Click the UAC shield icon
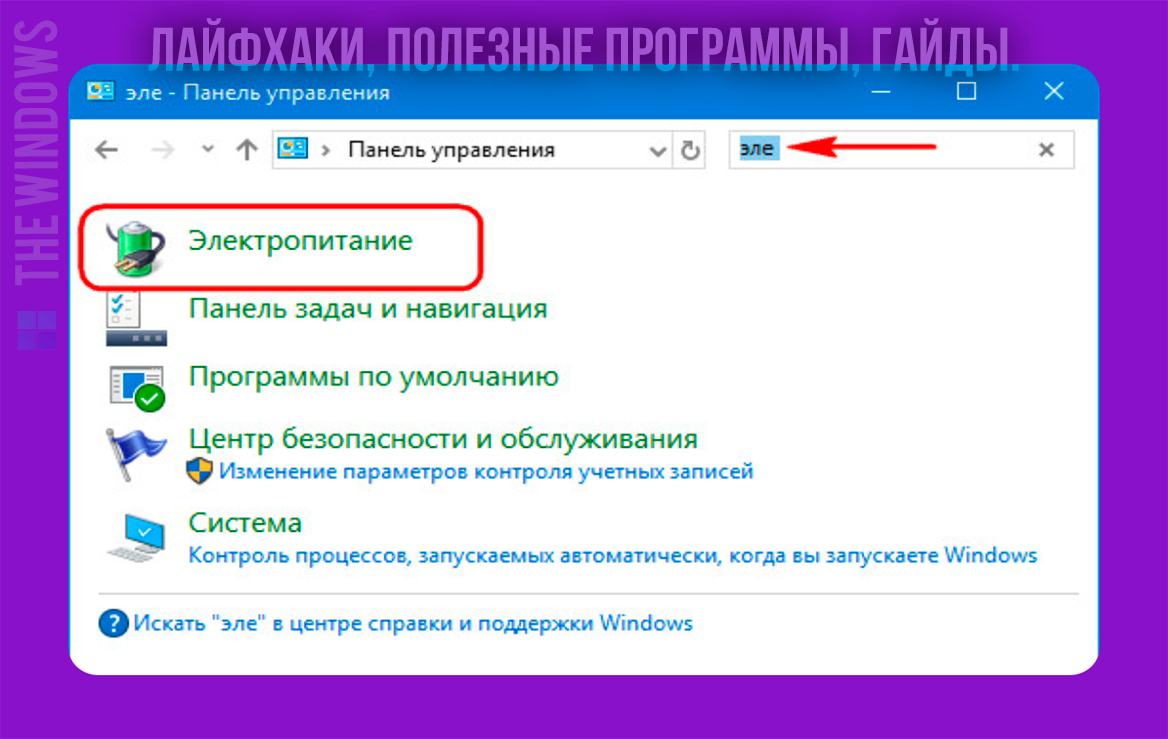This screenshot has height=739, width=1168. pos(199,471)
